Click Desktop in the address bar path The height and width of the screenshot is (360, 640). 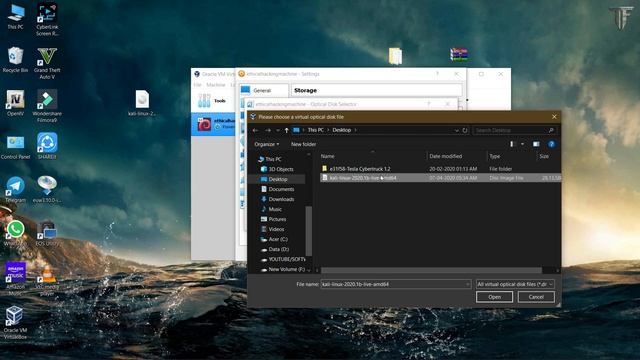(342, 130)
